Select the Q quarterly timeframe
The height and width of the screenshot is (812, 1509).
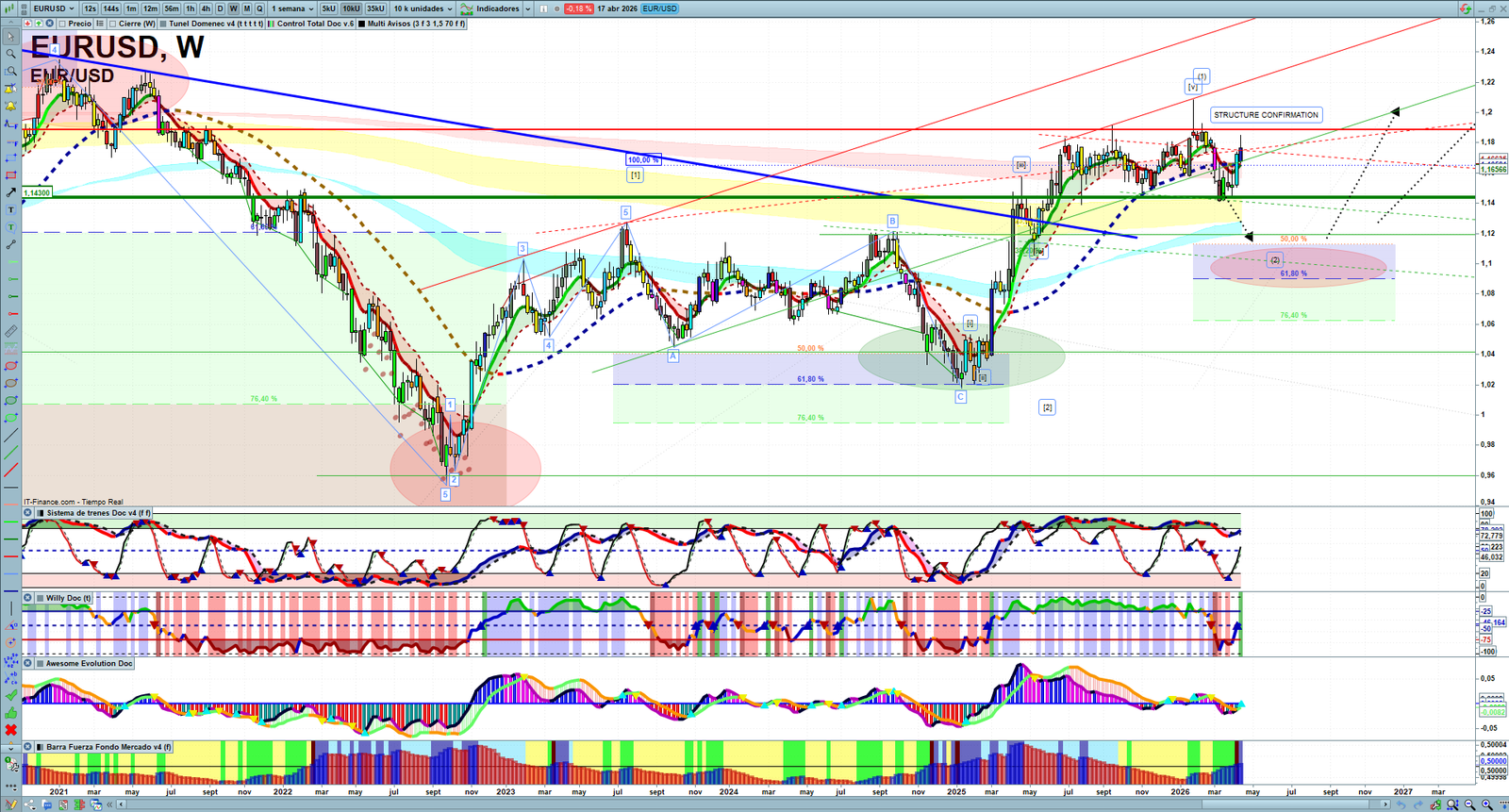(260, 8)
